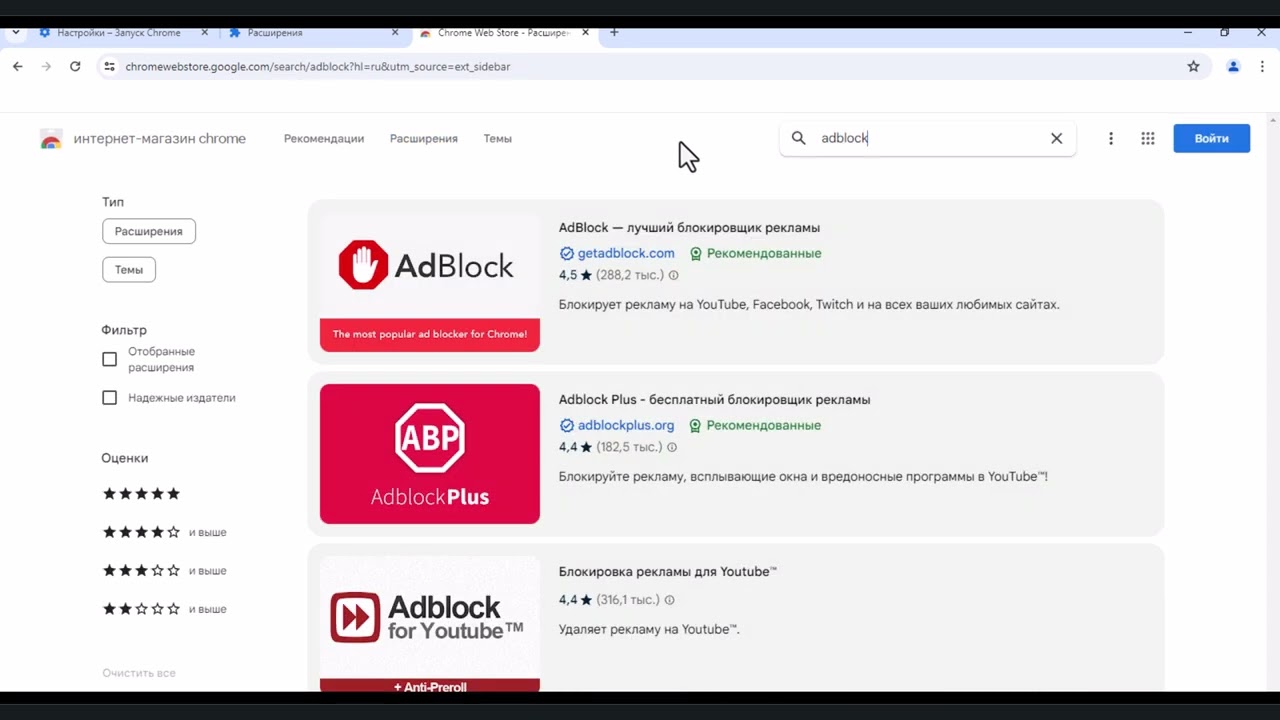1280x720 pixels.
Task: Open Рекомендации in store navigation
Action: click(x=324, y=138)
